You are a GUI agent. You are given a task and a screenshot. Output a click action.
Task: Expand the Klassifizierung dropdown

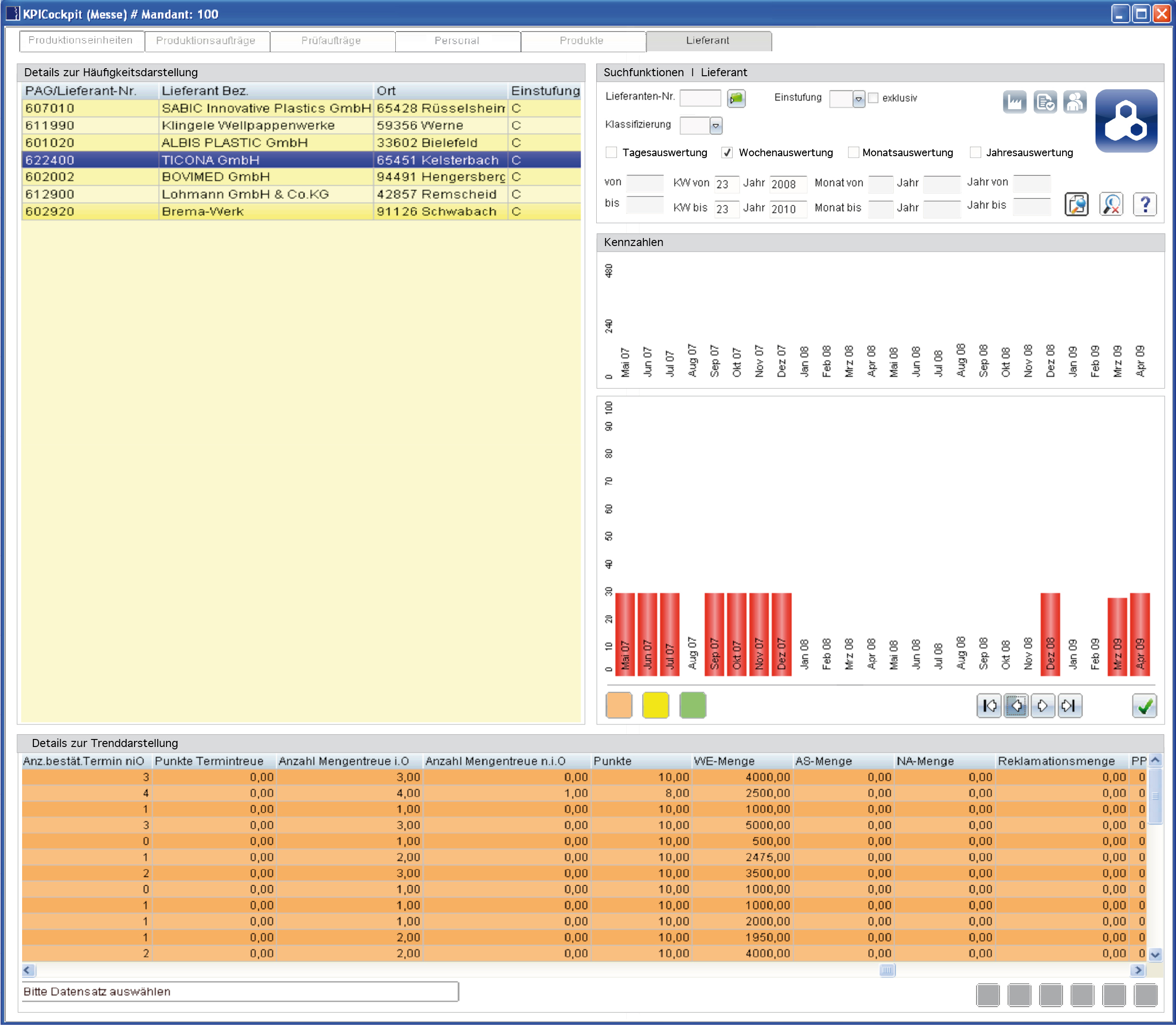[715, 126]
